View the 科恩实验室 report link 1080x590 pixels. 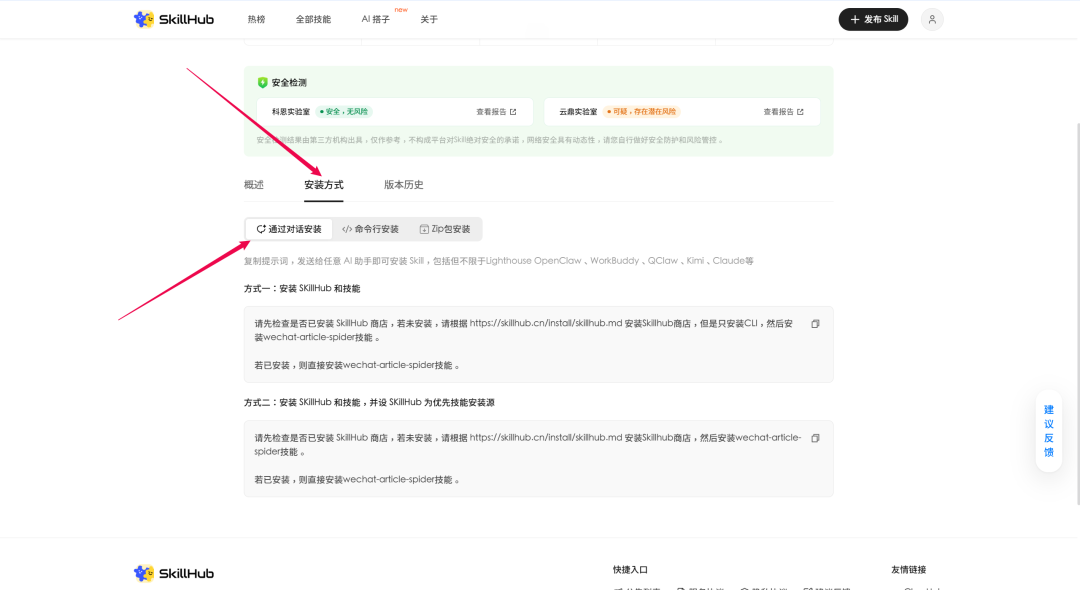click(496, 112)
